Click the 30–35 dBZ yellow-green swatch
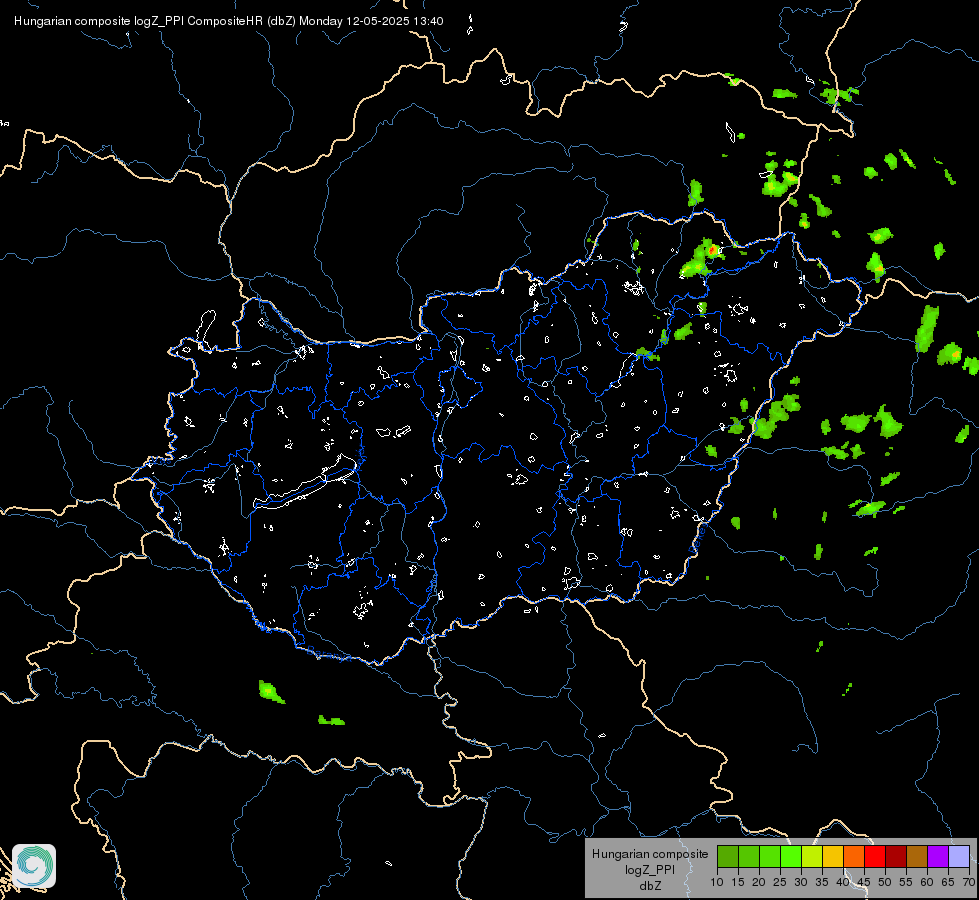 [x=812, y=856]
